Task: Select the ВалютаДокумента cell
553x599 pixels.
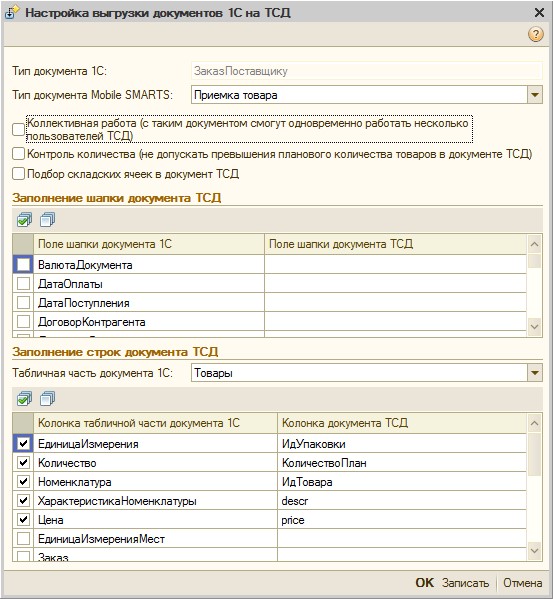Action: pos(149,264)
